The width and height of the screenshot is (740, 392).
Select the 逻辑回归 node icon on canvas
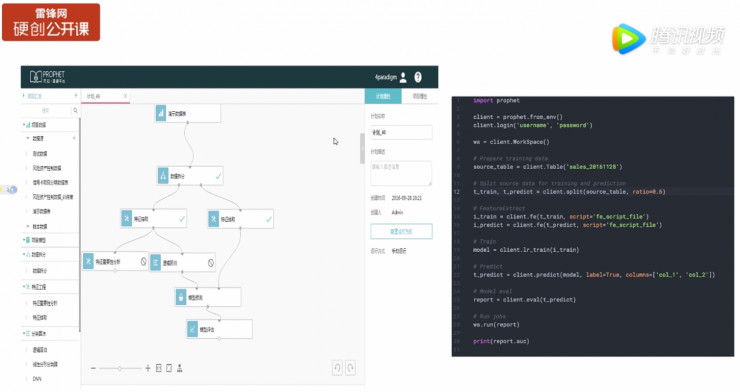[x=155, y=263]
